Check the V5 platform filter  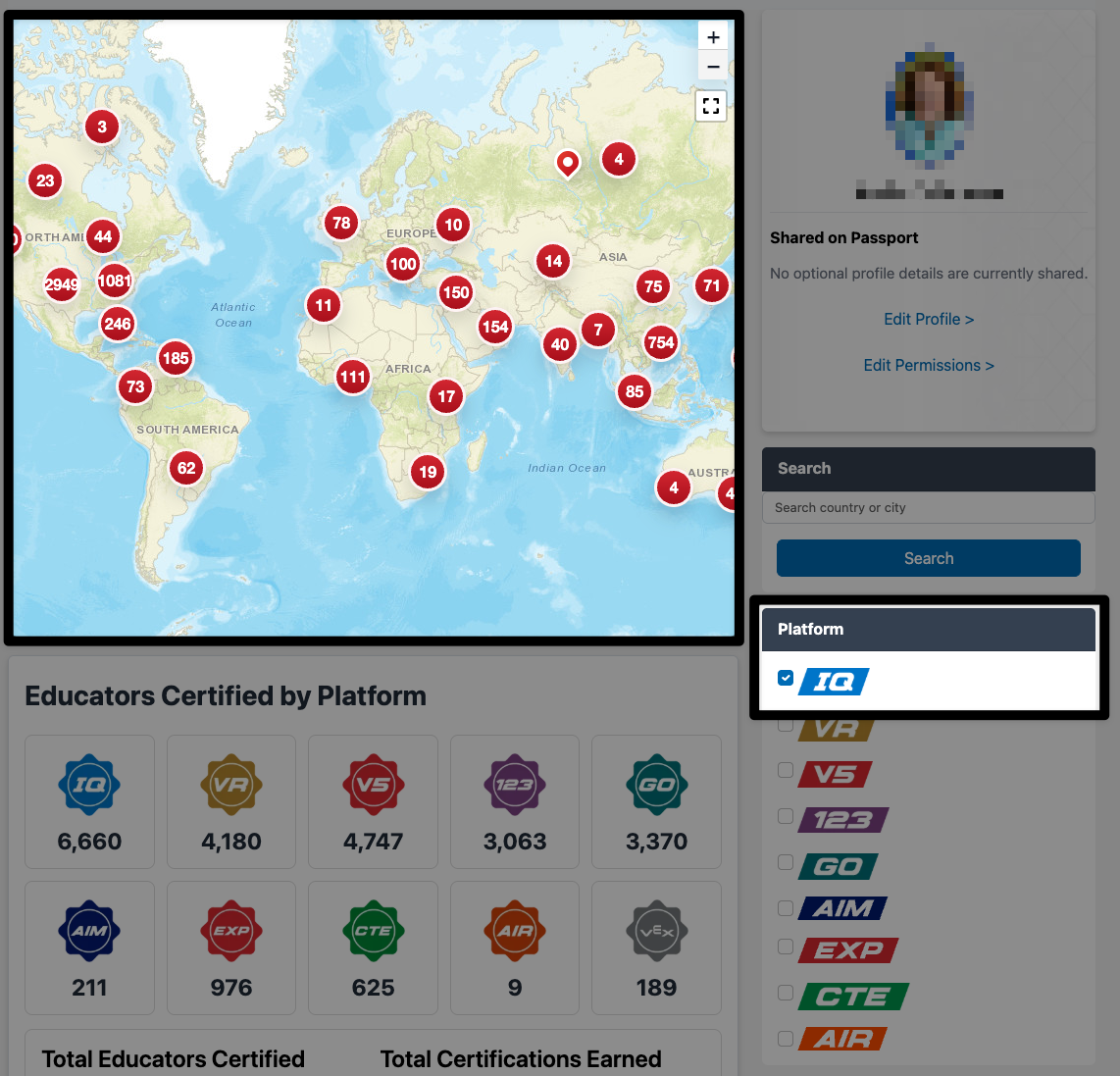click(x=785, y=770)
